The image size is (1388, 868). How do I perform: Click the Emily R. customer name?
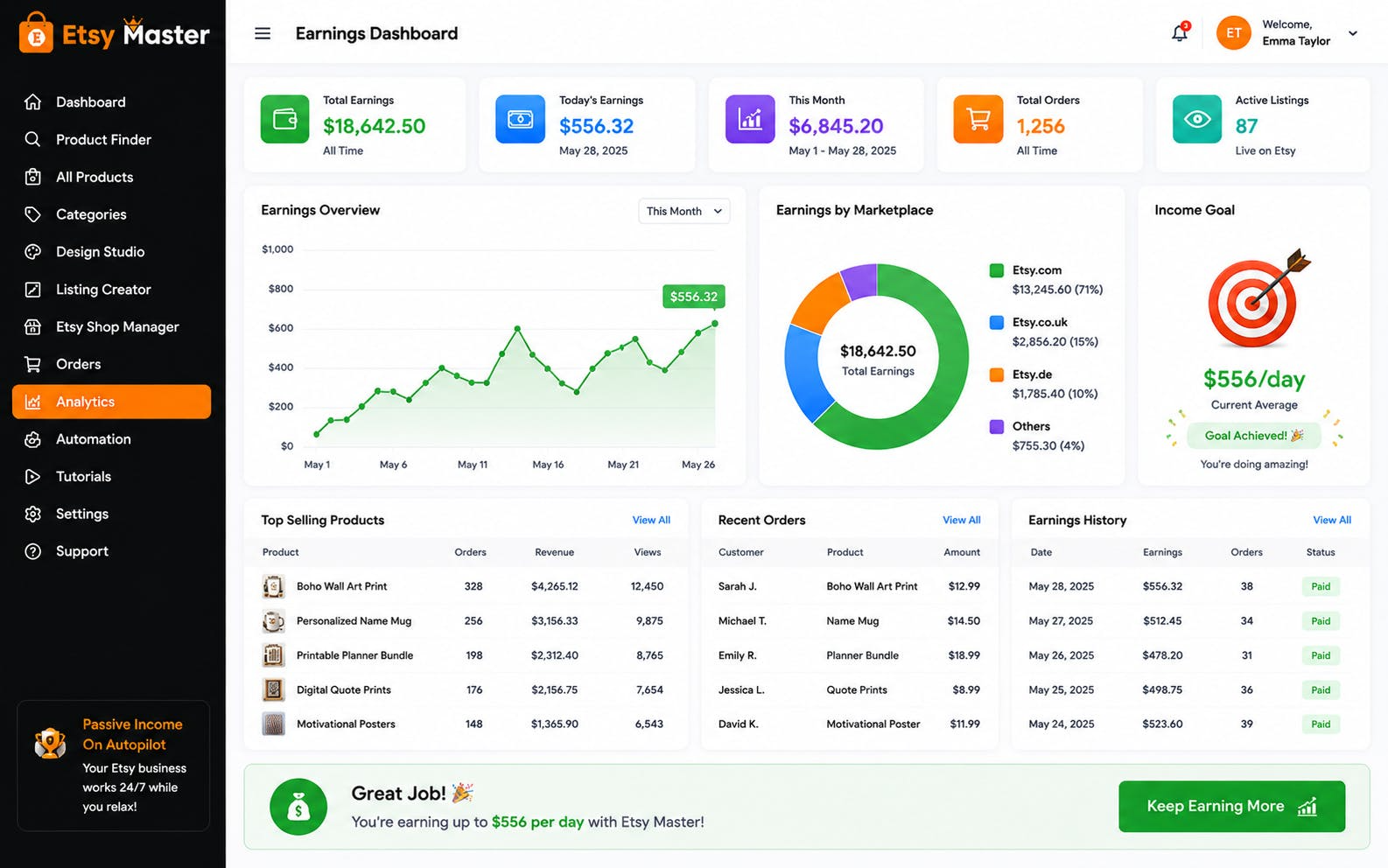[x=738, y=655]
